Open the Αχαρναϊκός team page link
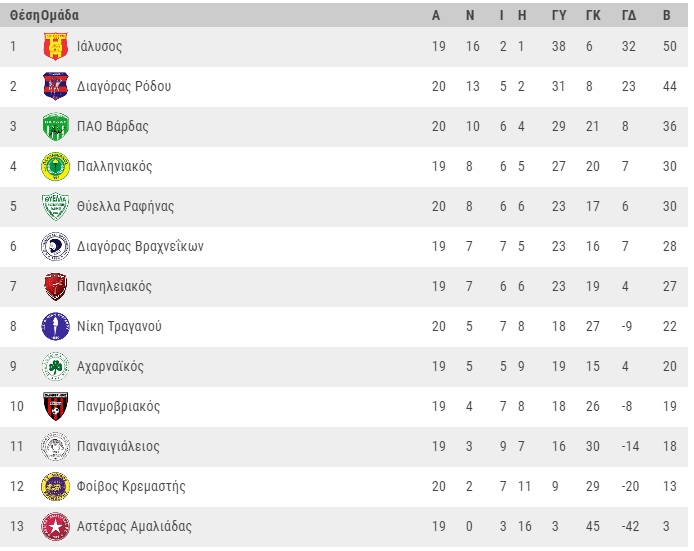The height and width of the screenshot is (551, 694). [110, 367]
